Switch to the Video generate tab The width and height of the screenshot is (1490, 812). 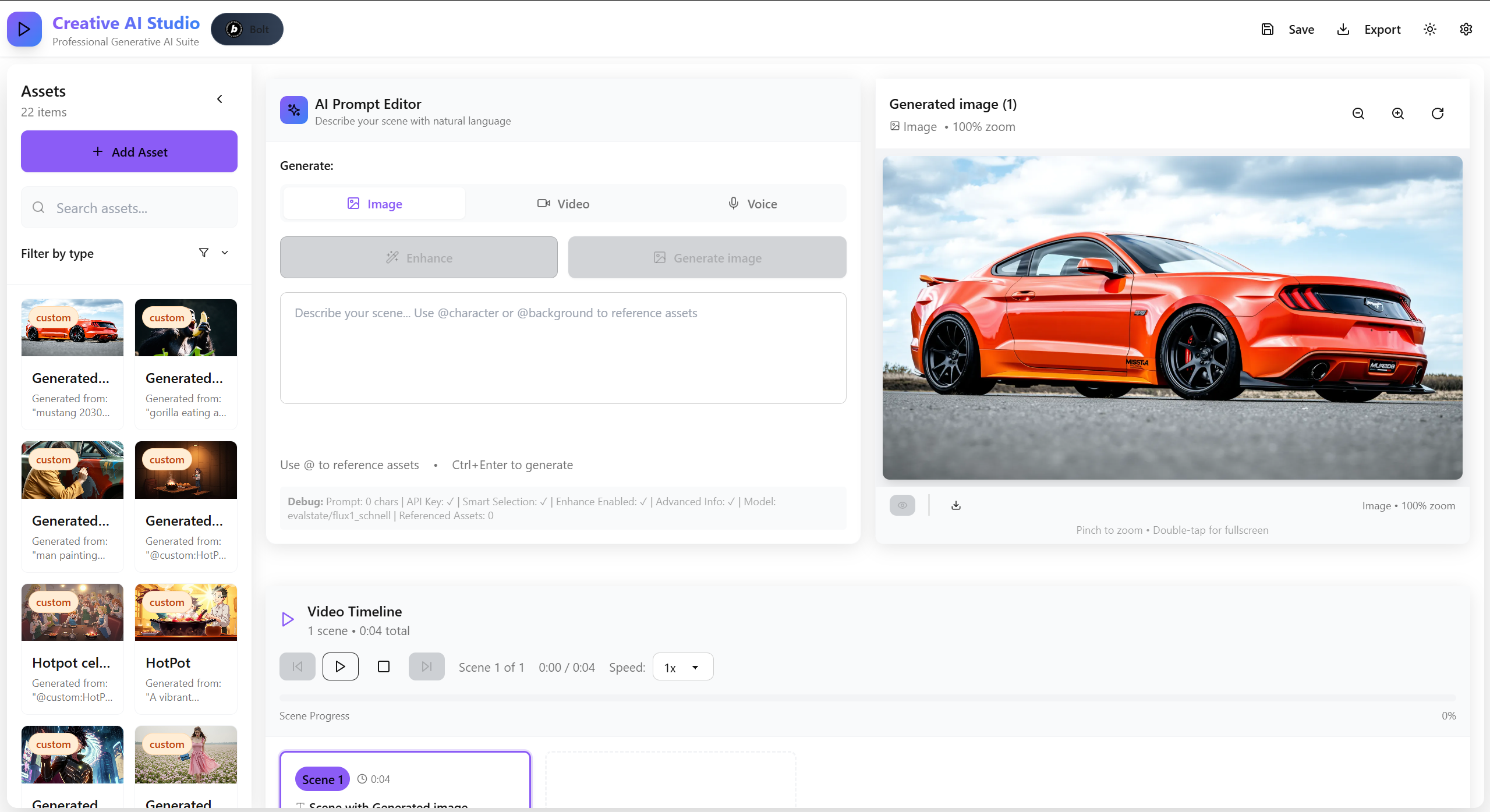pyautogui.click(x=562, y=204)
